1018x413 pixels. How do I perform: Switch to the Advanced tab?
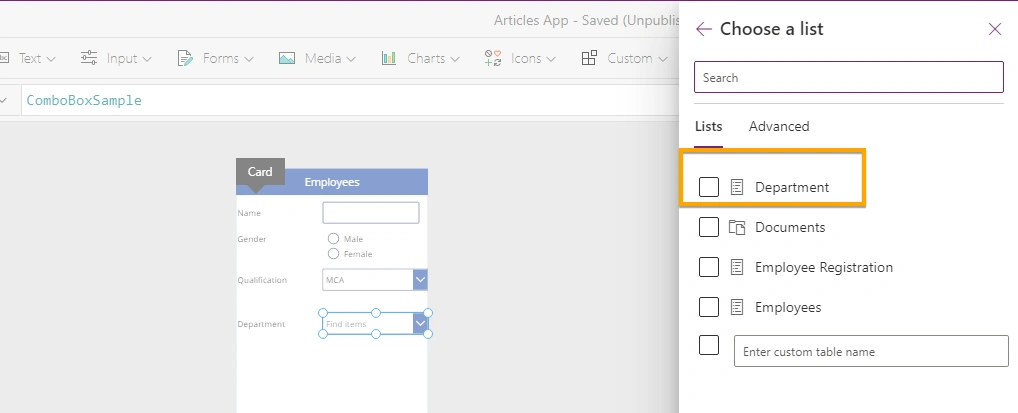pos(779,127)
